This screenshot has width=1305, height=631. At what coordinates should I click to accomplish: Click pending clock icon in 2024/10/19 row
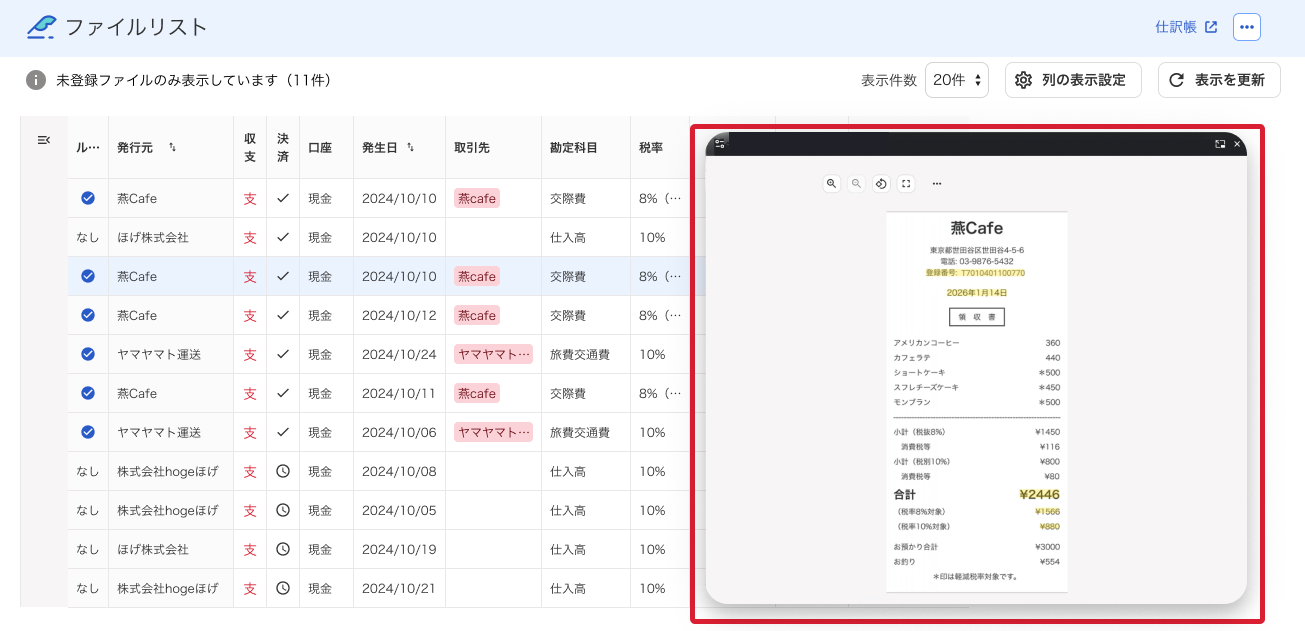[283, 549]
